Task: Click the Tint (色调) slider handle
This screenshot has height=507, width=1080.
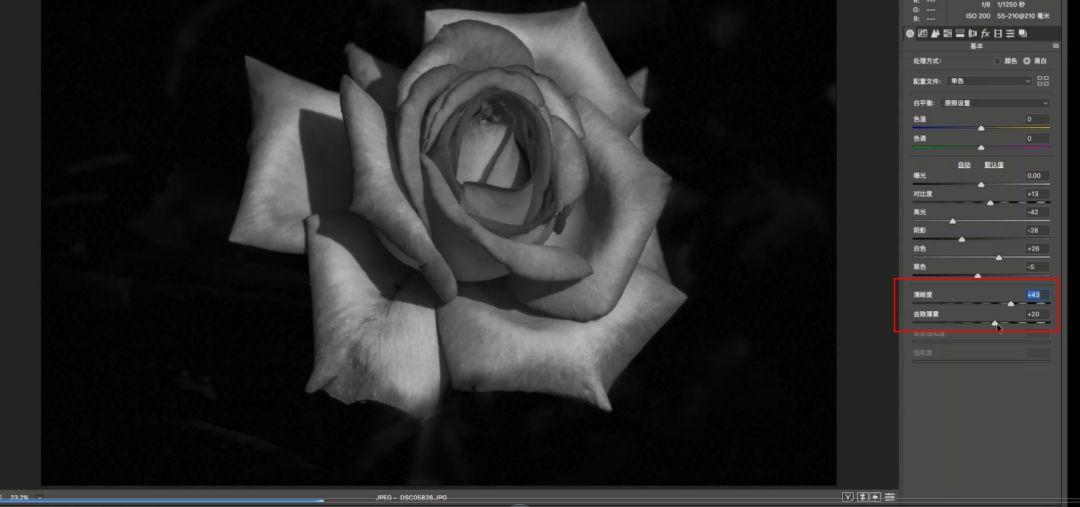Action: [981, 147]
